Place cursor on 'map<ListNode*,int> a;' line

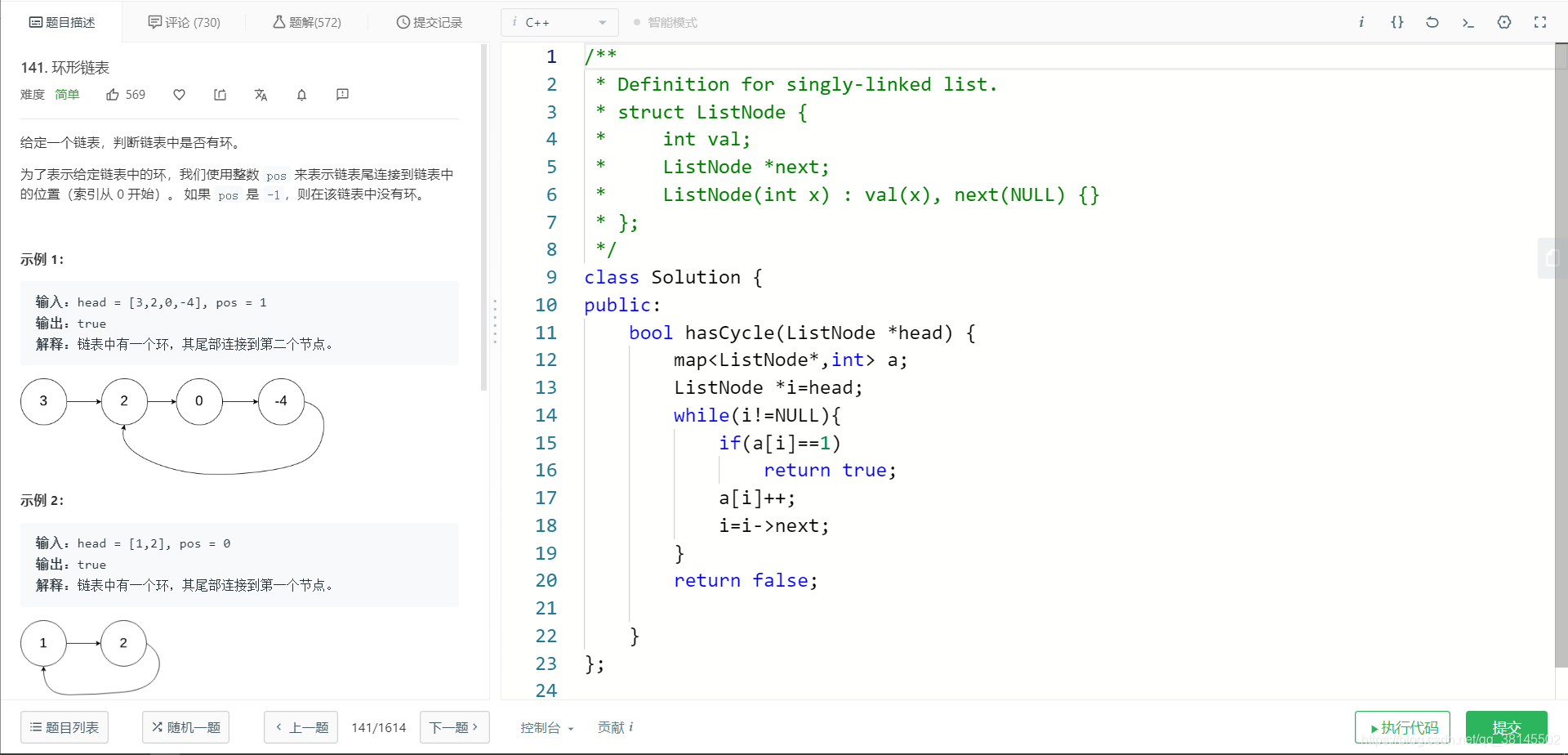[790, 360]
